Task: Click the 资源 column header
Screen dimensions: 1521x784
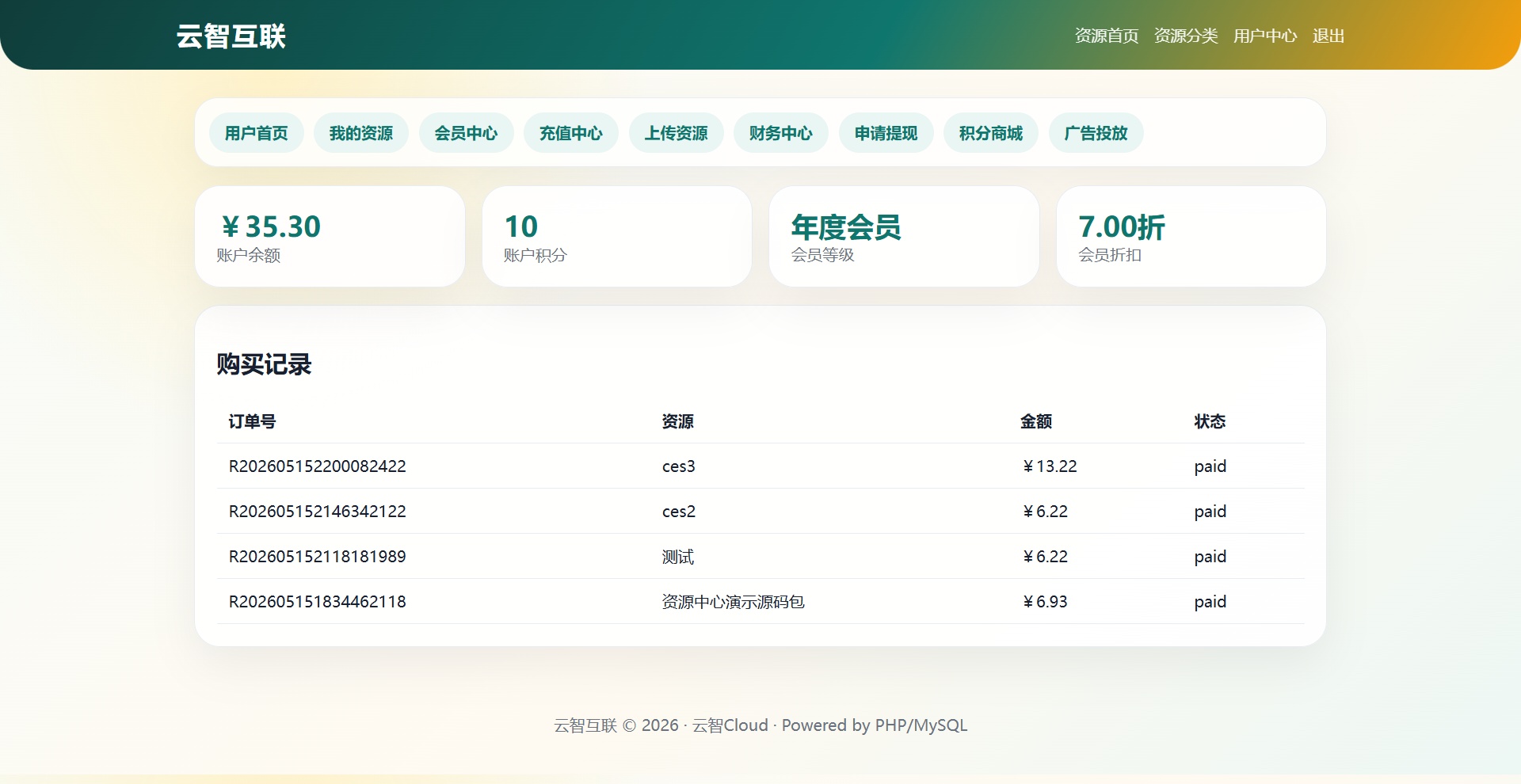Action: pyautogui.click(x=678, y=421)
